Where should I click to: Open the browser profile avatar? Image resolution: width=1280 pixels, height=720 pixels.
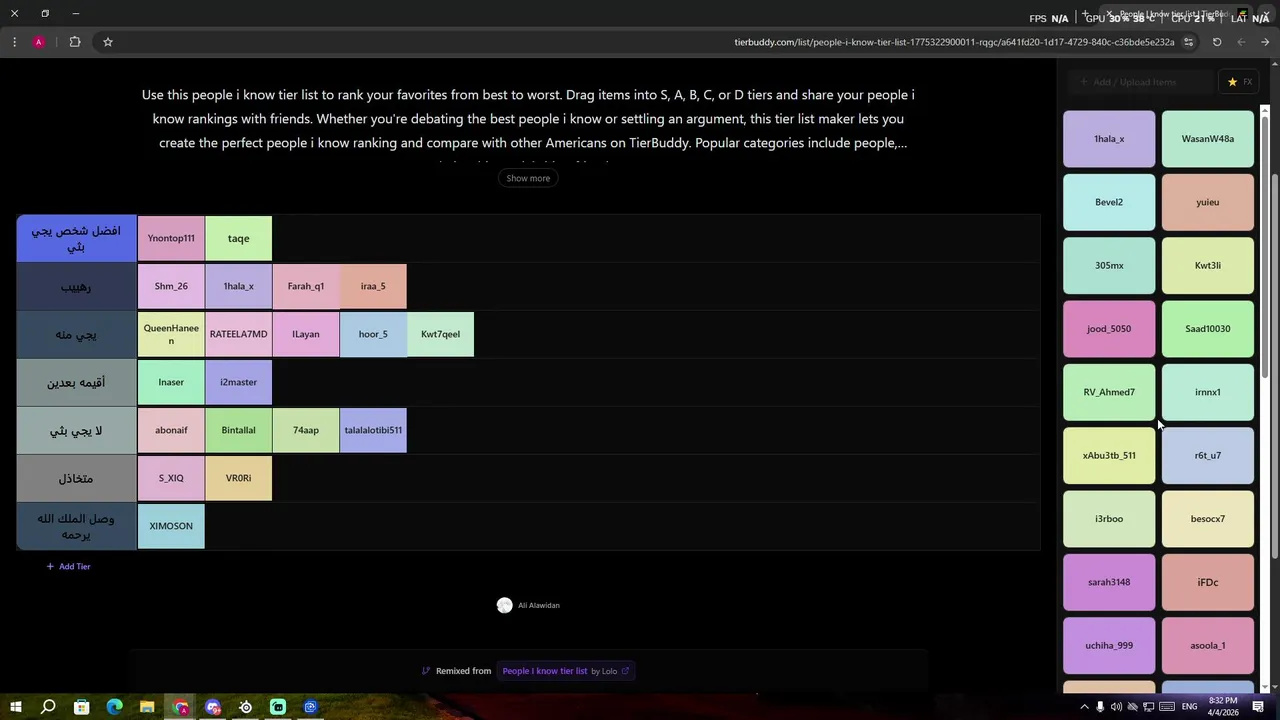pyautogui.click(x=38, y=42)
